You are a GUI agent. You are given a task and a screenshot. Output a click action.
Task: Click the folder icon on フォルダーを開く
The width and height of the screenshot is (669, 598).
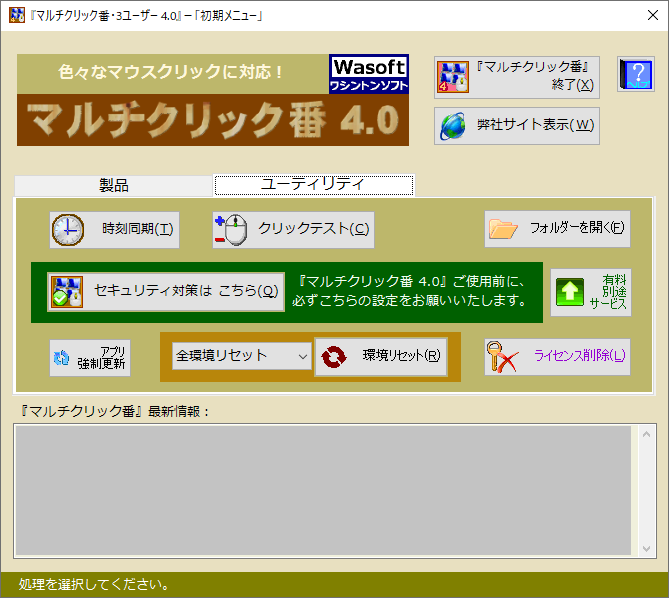pyautogui.click(x=502, y=229)
